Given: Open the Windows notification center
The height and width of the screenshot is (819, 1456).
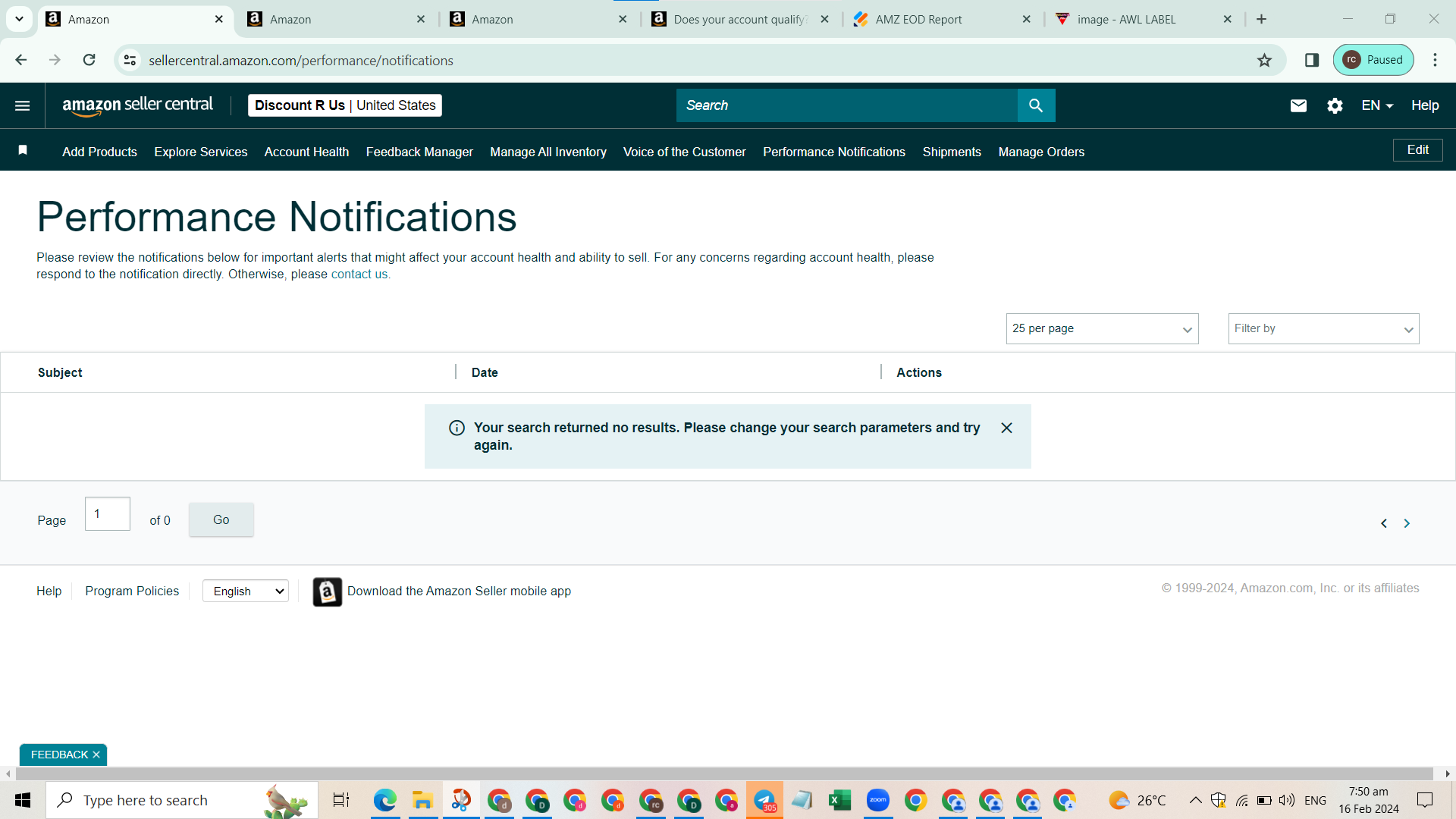Looking at the screenshot, I should (x=1425, y=800).
